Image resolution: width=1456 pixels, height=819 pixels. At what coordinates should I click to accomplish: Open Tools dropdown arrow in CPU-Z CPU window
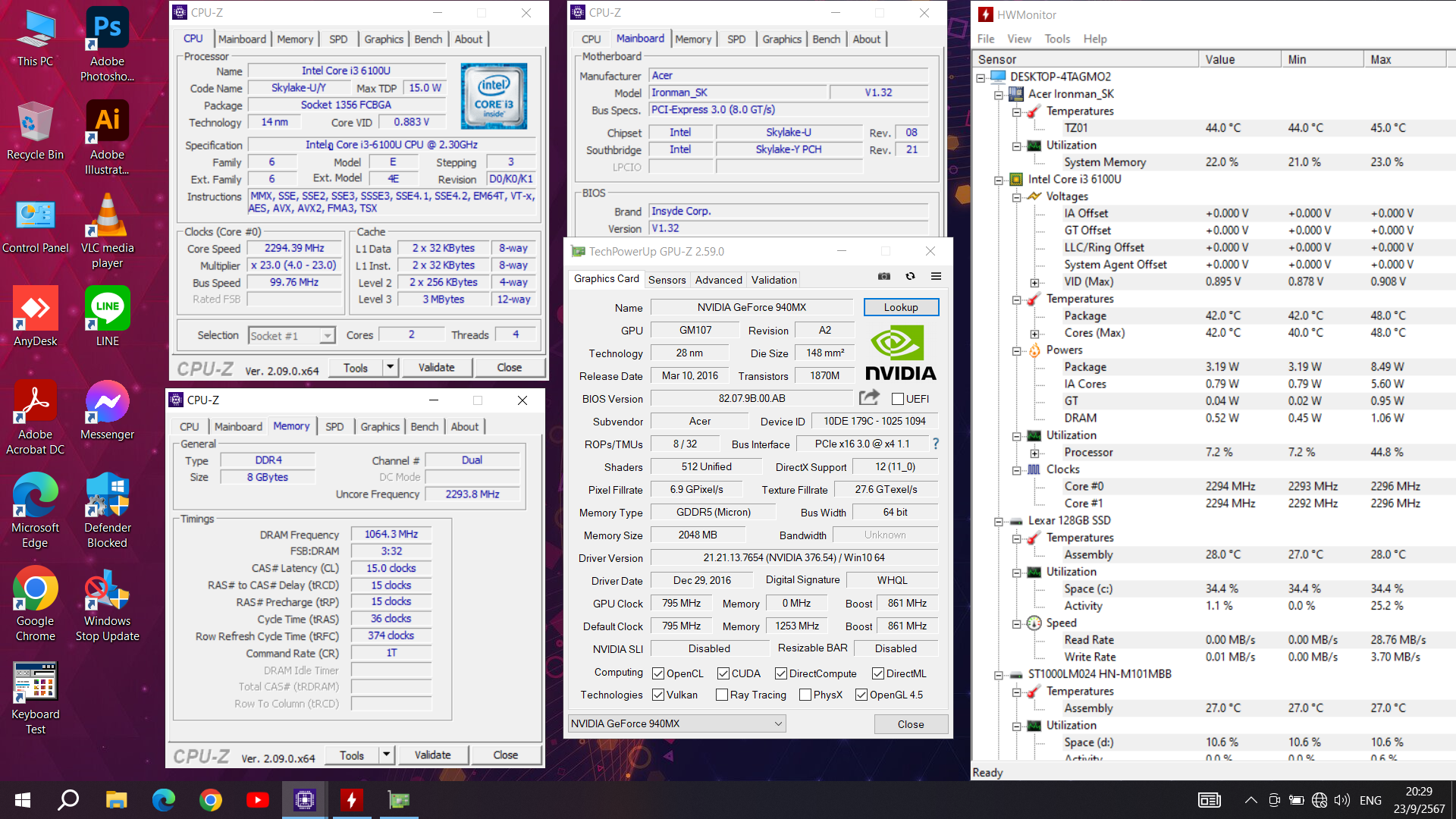[x=390, y=368]
